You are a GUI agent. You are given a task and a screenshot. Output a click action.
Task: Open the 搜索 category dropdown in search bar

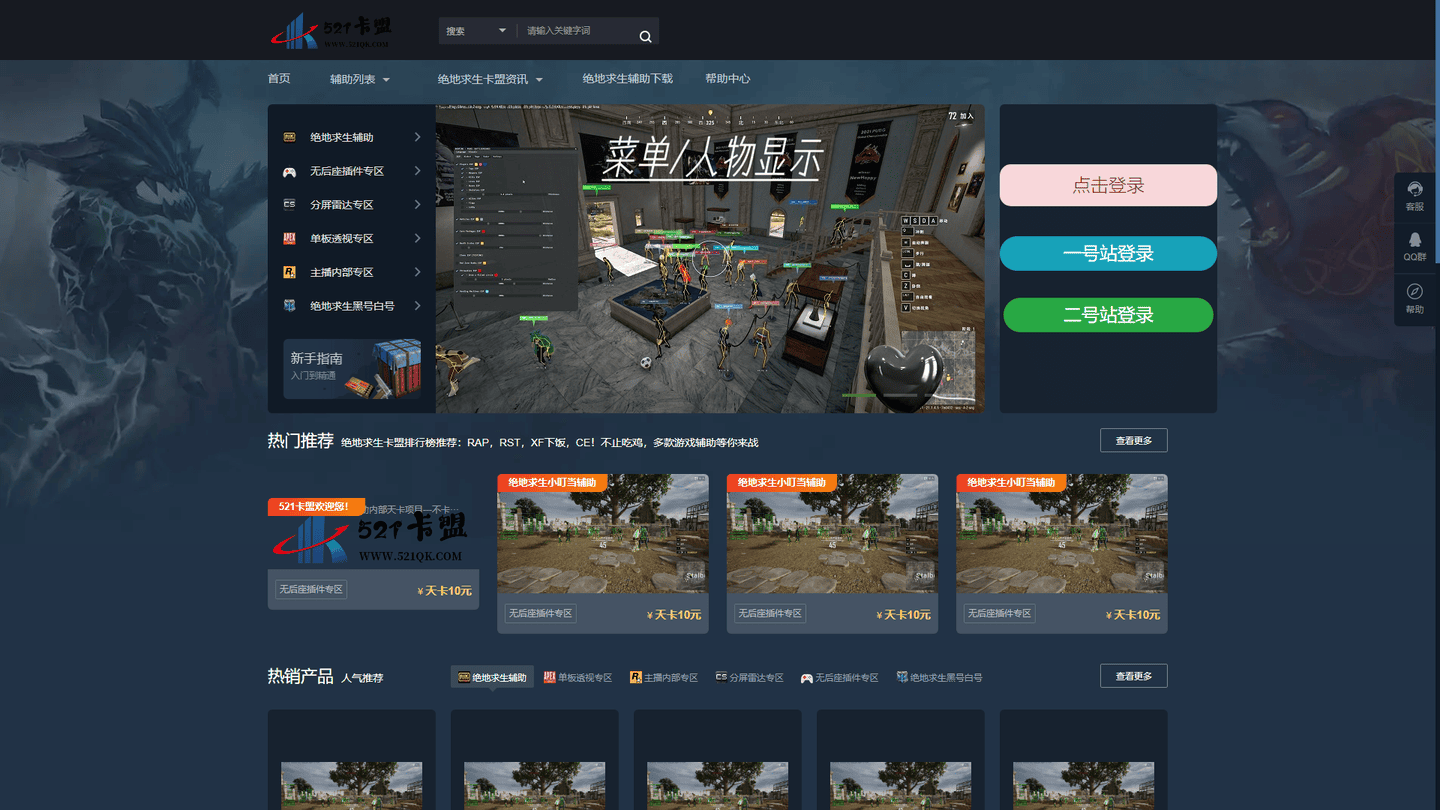point(476,31)
